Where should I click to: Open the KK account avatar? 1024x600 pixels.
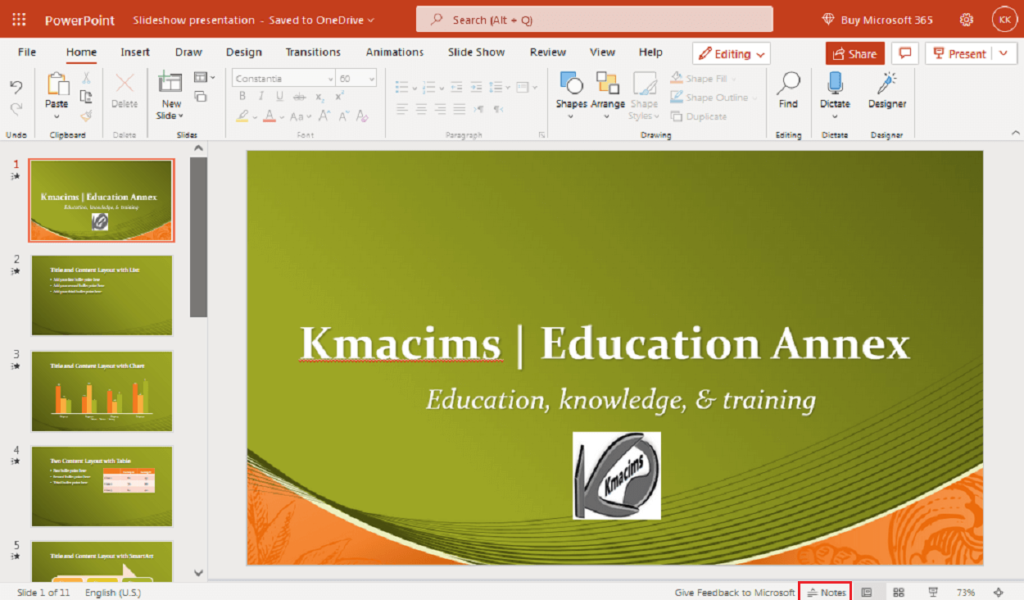coord(1004,20)
